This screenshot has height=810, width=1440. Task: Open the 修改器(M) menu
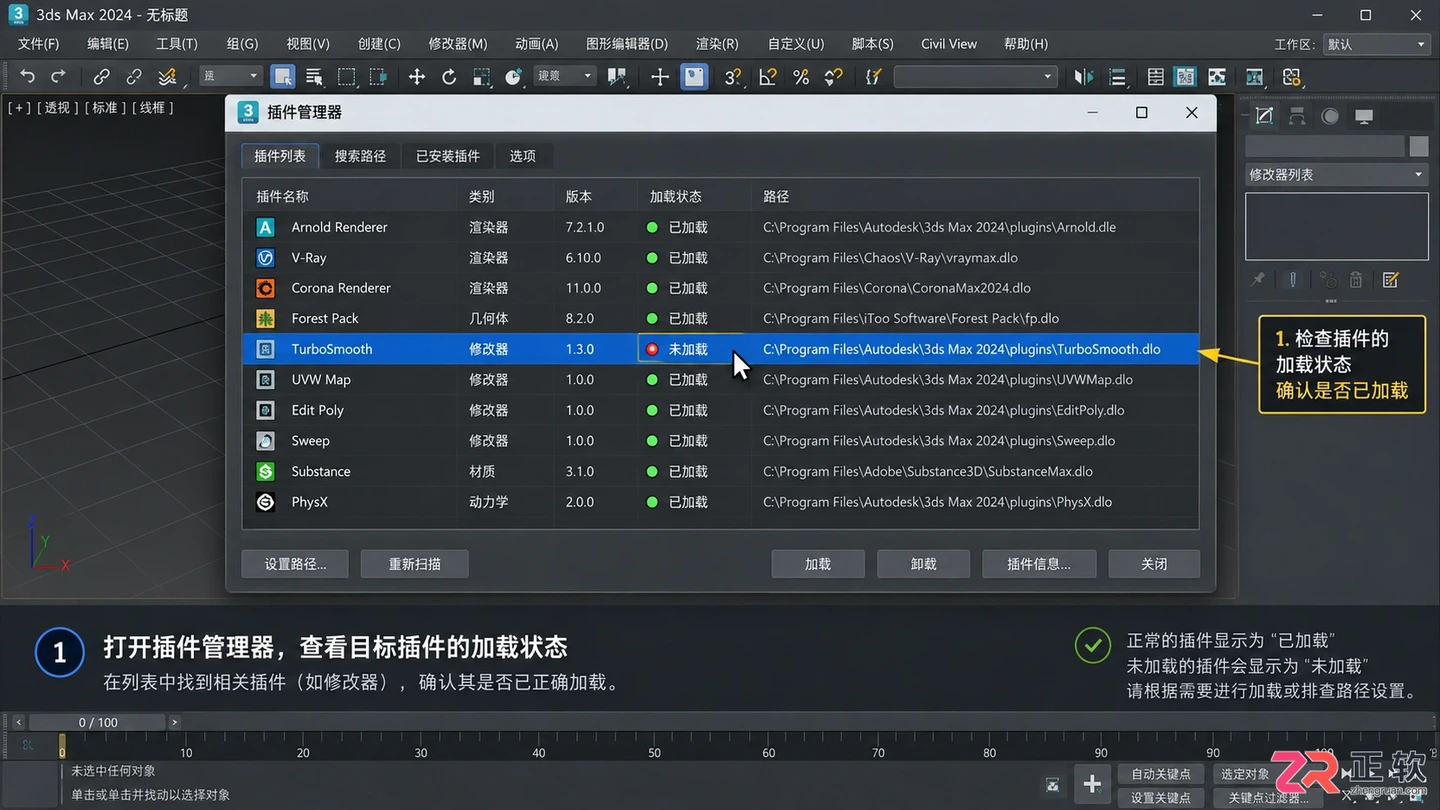click(x=457, y=44)
